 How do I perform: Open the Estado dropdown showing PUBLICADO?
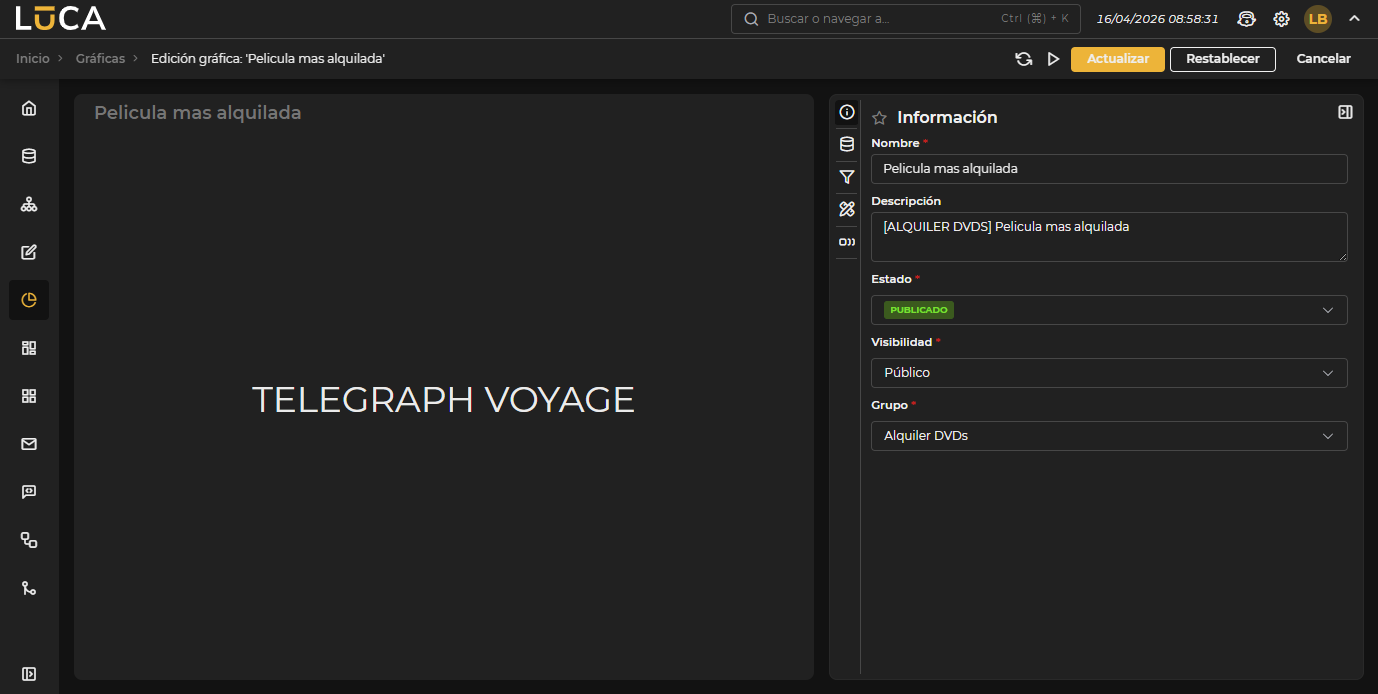pyautogui.click(x=1109, y=310)
